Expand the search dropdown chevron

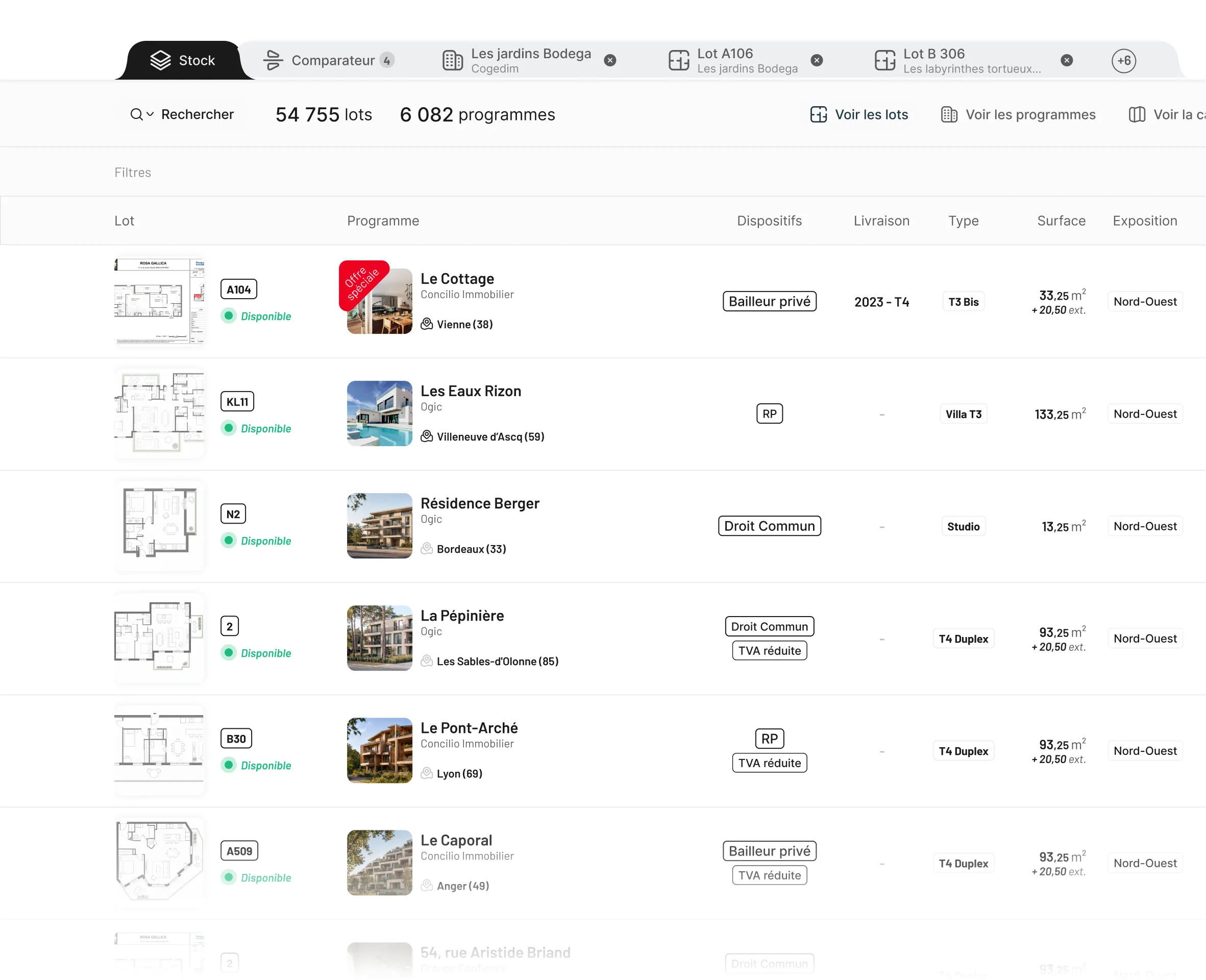[x=150, y=115]
